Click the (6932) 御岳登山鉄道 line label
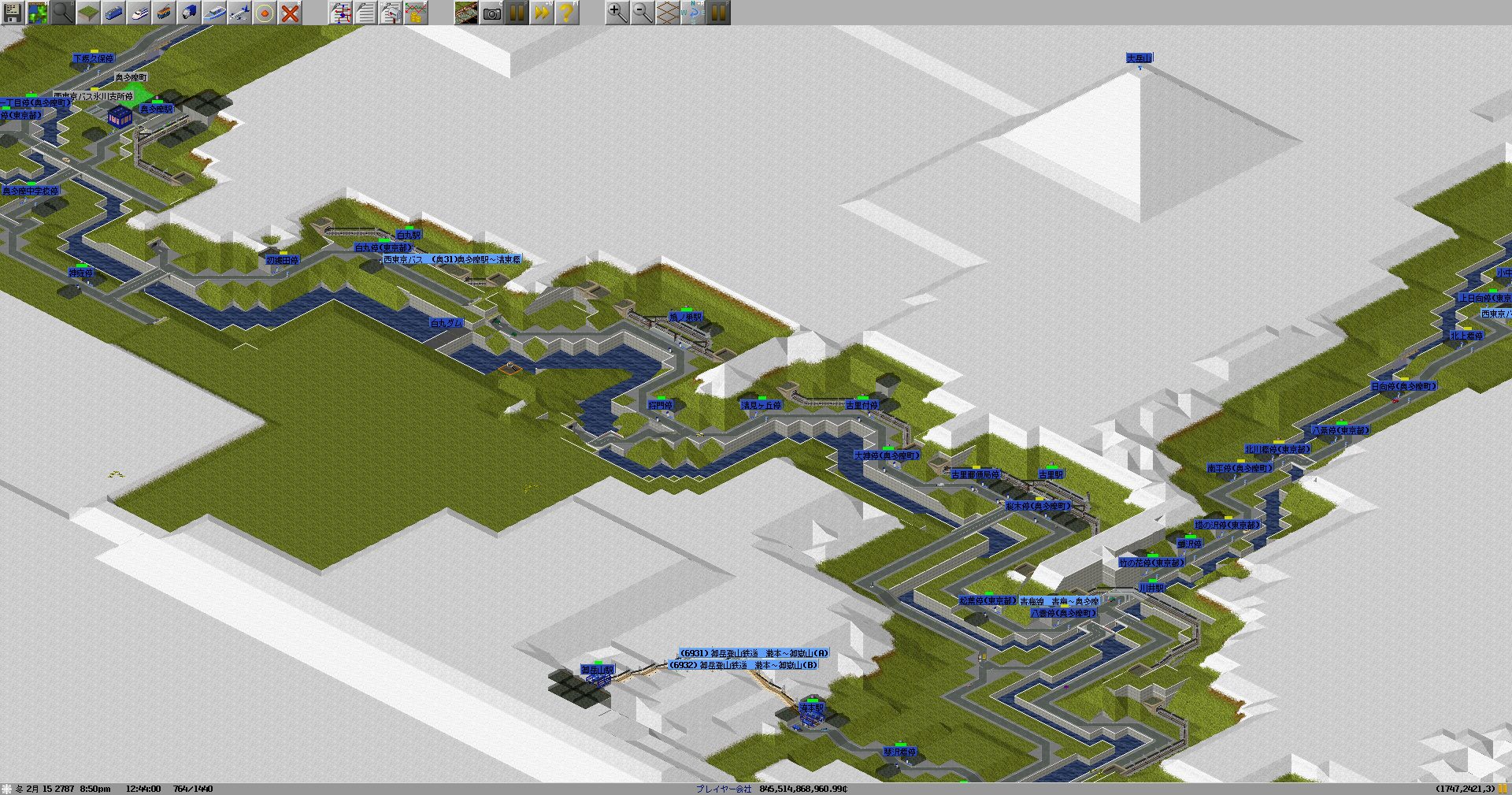 click(743, 665)
